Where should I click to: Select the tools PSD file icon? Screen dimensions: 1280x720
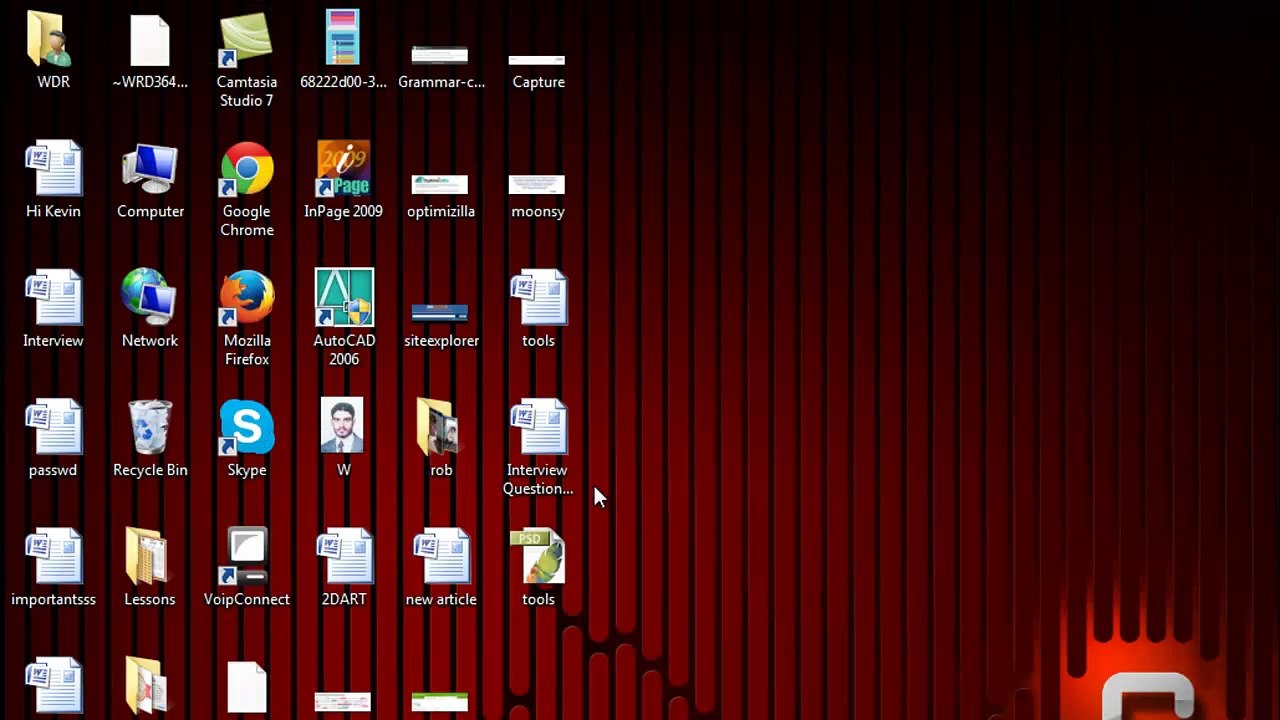537,555
